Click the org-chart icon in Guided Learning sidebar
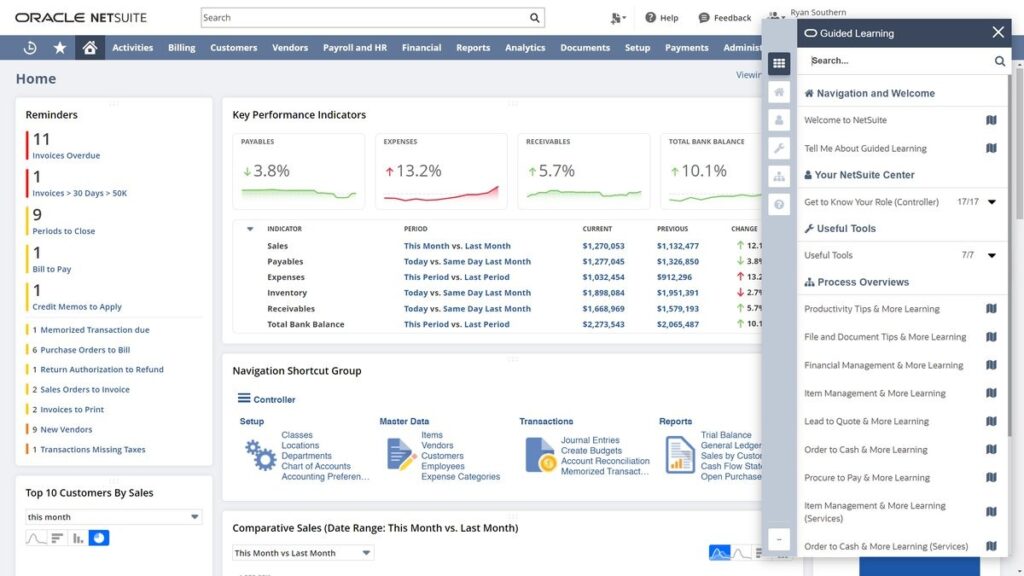 tap(779, 176)
